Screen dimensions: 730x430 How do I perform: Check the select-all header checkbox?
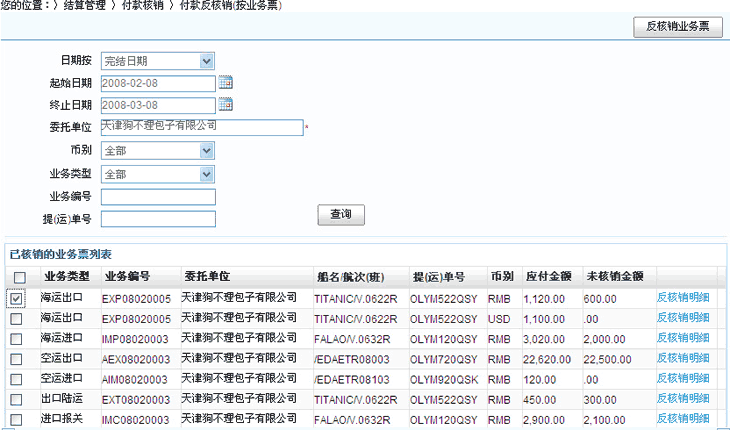click(19, 277)
